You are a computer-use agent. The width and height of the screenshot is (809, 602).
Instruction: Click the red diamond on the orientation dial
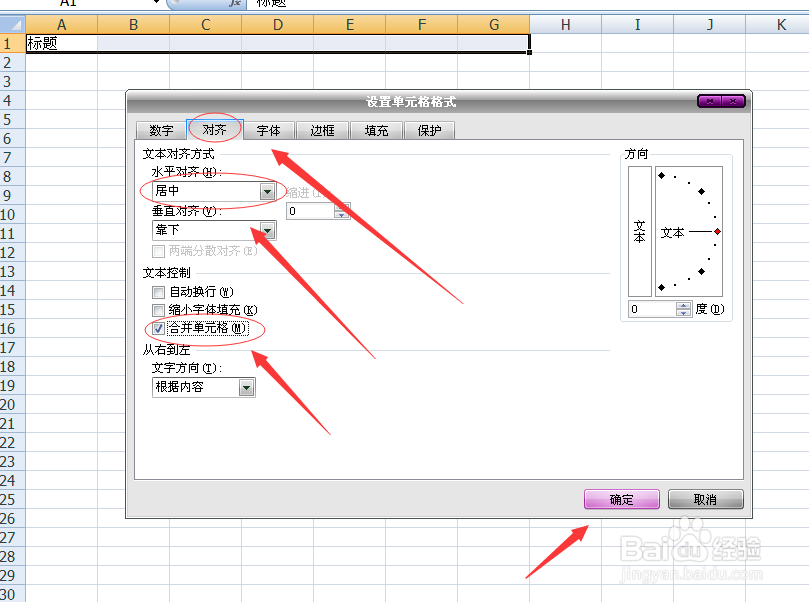pos(717,232)
